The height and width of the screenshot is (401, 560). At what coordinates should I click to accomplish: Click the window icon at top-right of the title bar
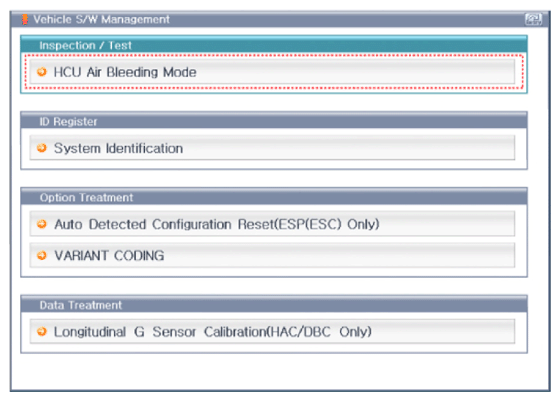tap(533, 19)
